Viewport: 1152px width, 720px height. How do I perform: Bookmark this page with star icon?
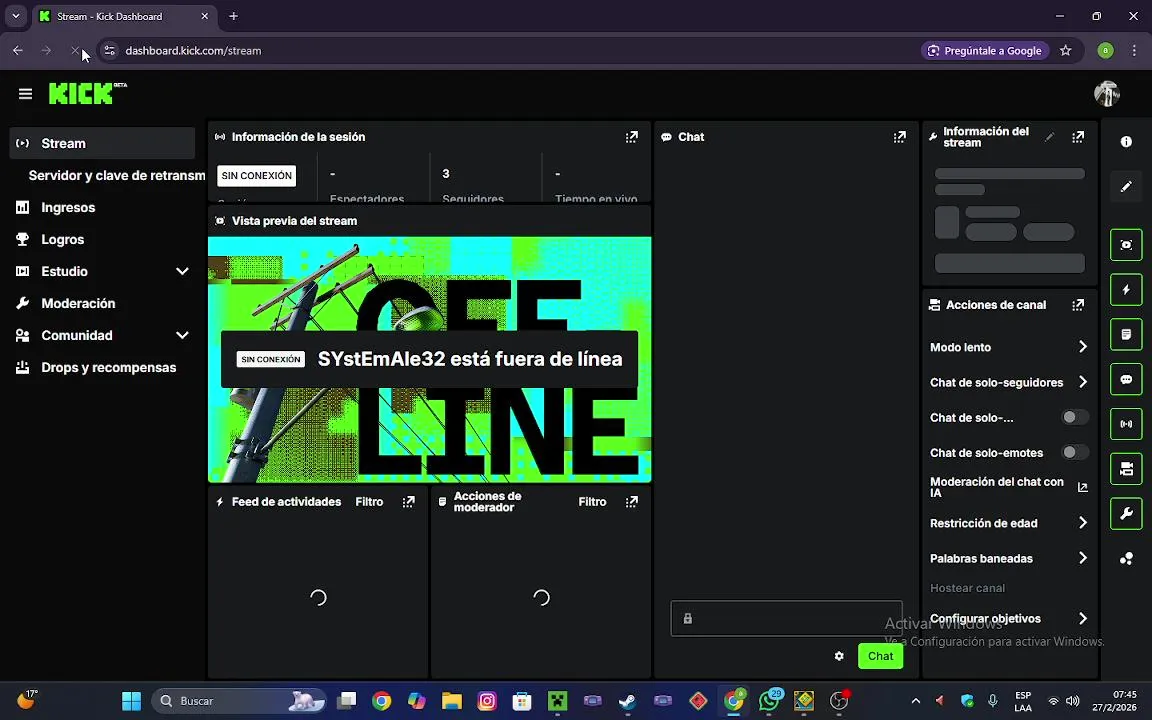(1065, 51)
